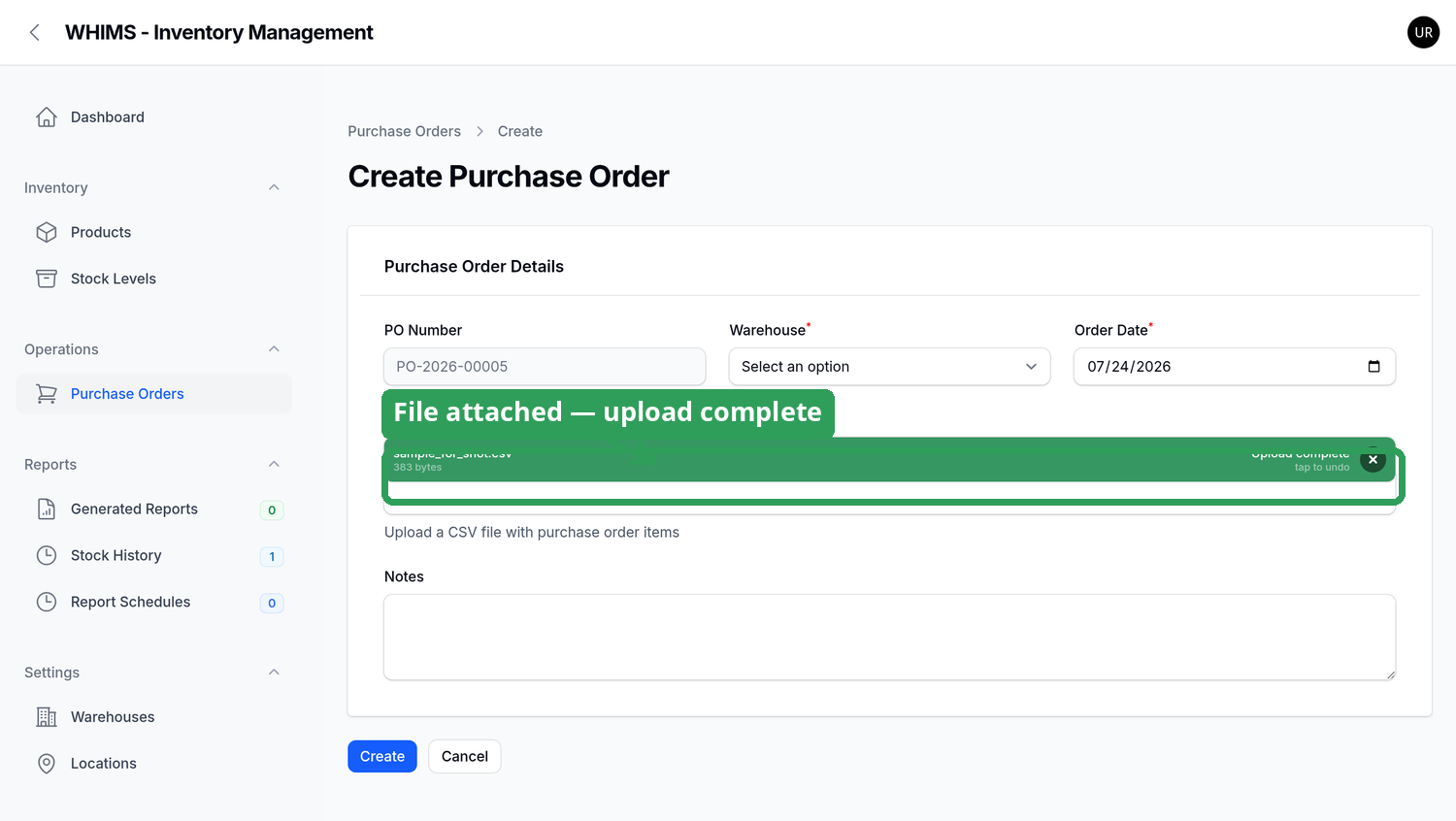Click the Stock History clock icon
Viewport: 1456px width, 821px height.
47,555
